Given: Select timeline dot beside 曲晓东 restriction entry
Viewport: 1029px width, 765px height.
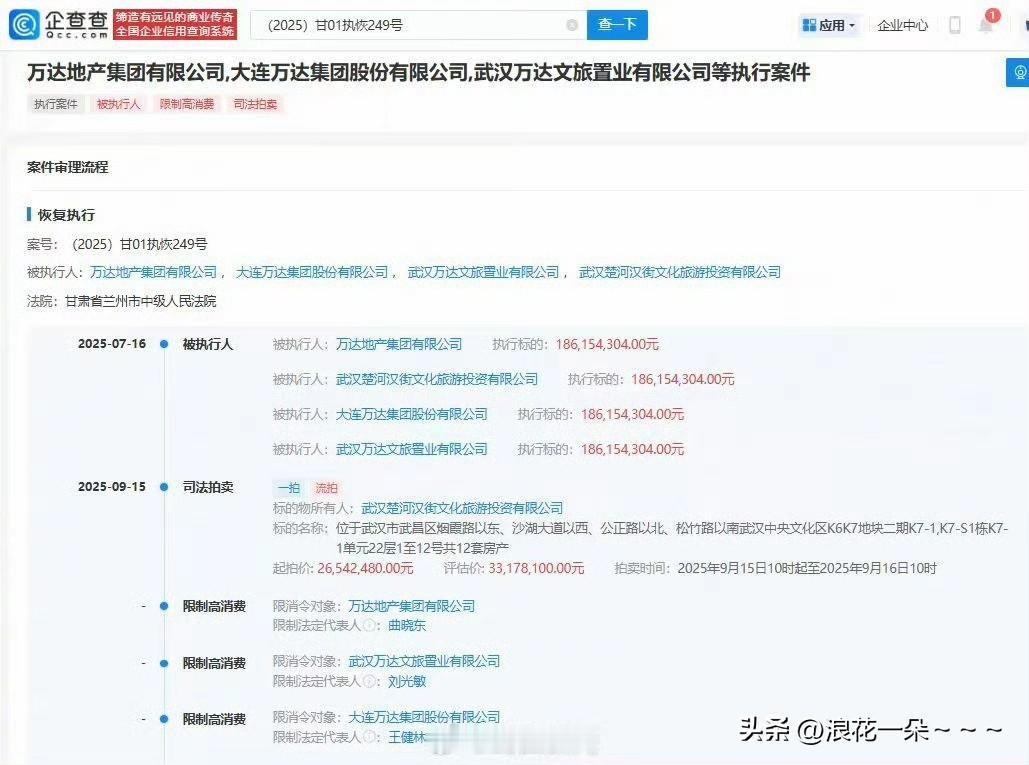Looking at the screenshot, I should pyautogui.click(x=164, y=606).
